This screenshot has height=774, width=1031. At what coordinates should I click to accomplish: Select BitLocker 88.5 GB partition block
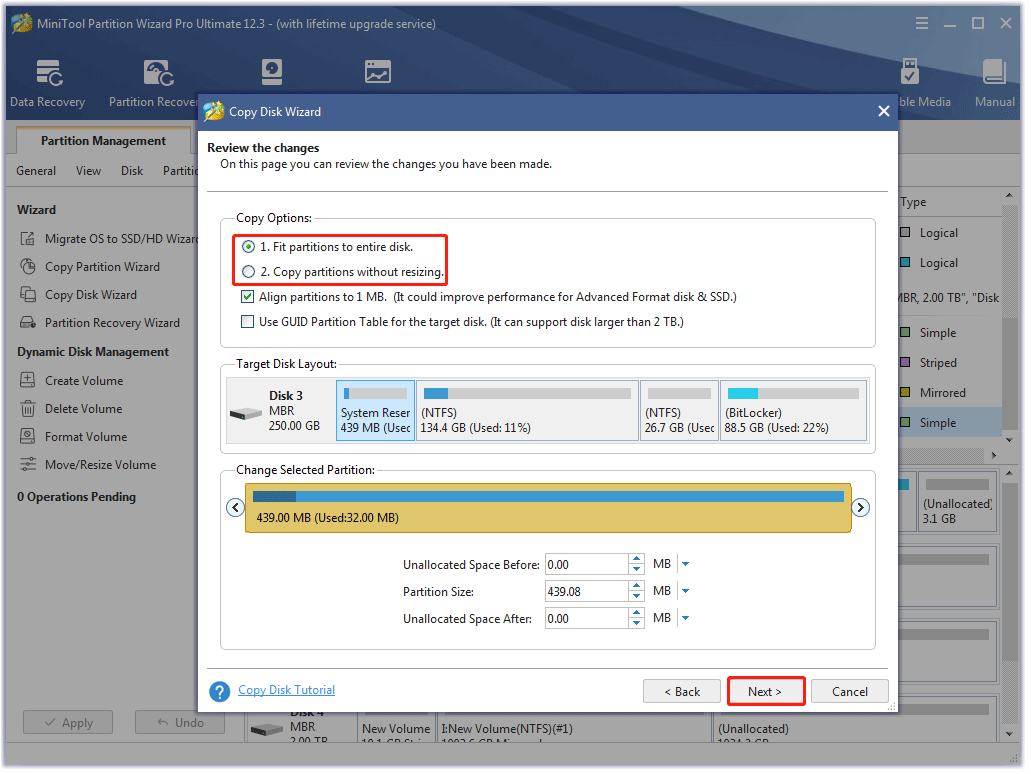point(794,410)
